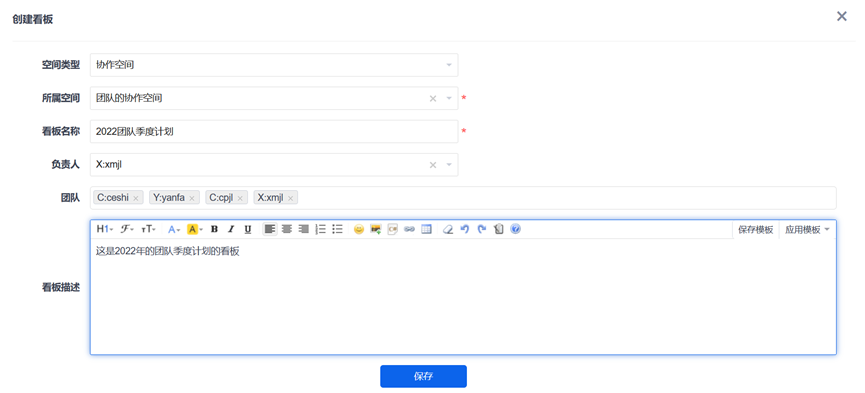Insert a code block
This screenshot has height=393, width=865.
click(x=393, y=229)
